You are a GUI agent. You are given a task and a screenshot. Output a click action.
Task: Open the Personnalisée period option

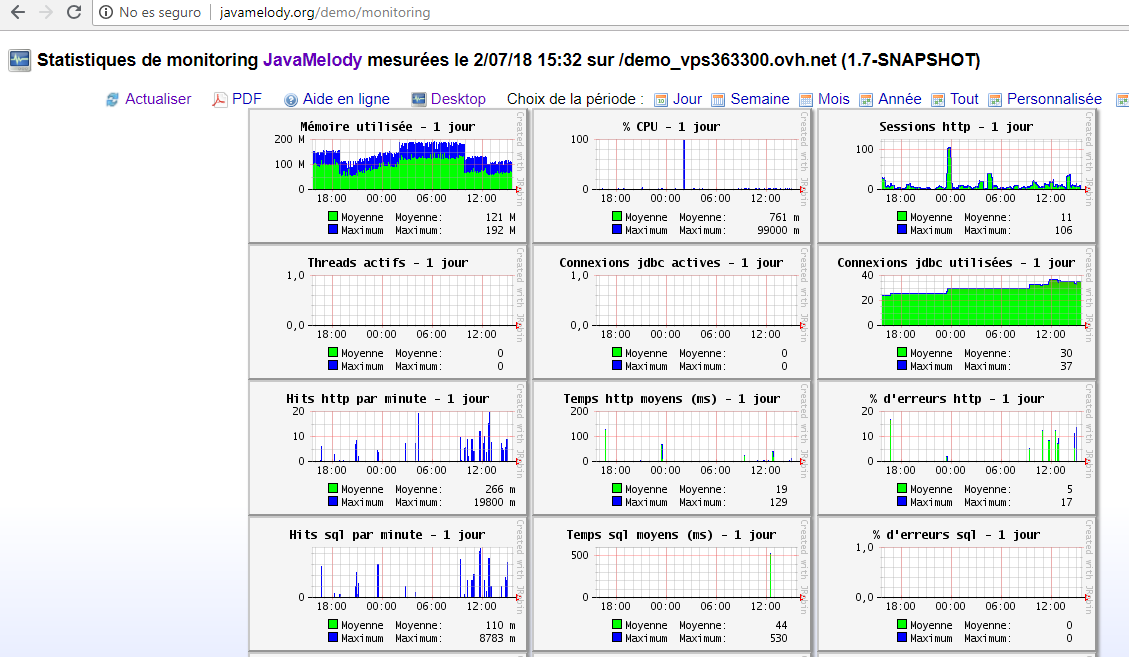(x=1053, y=99)
